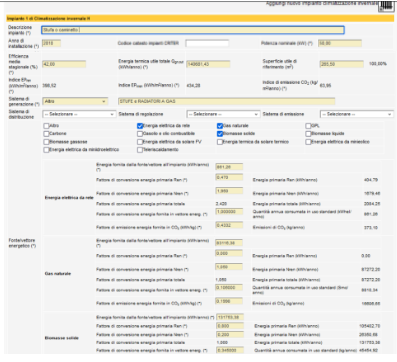This screenshot has width=397, height=362.
Task: Click the Potenza nominale (kW) field
Action: 340,43
